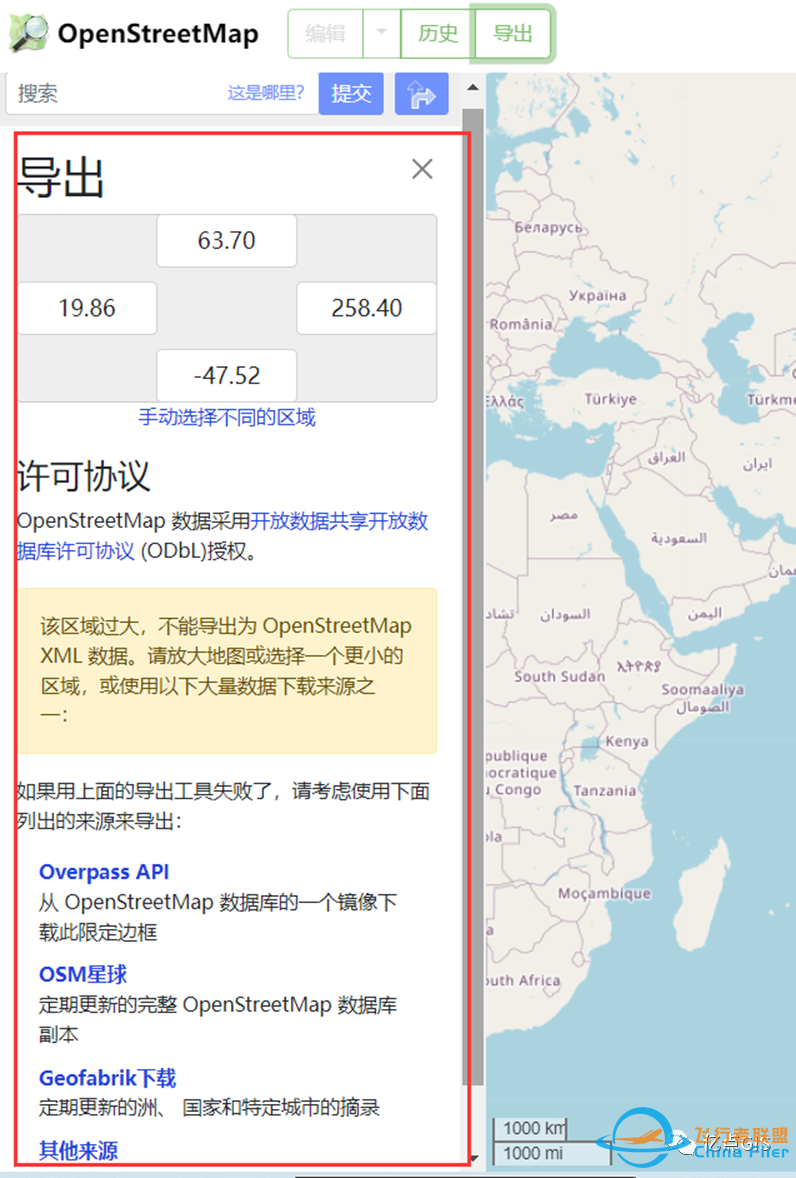Open the 其他来源 link
The width and height of the screenshot is (796, 1178).
point(78,1150)
